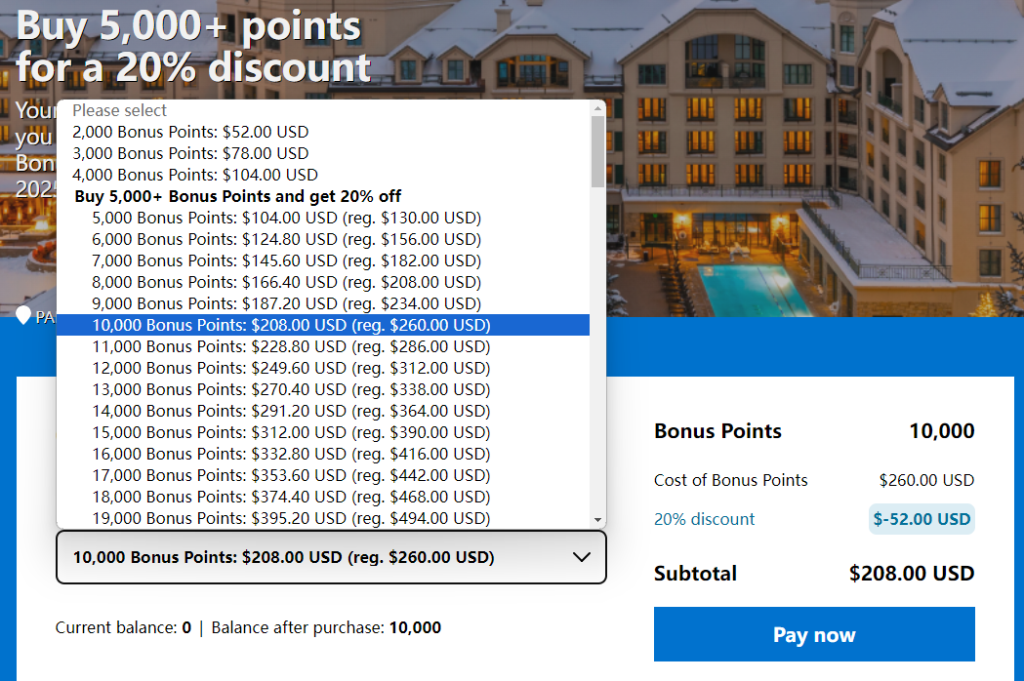Click the dropdown chevron arrow icon
The height and width of the screenshot is (681, 1024).
tap(579, 557)
